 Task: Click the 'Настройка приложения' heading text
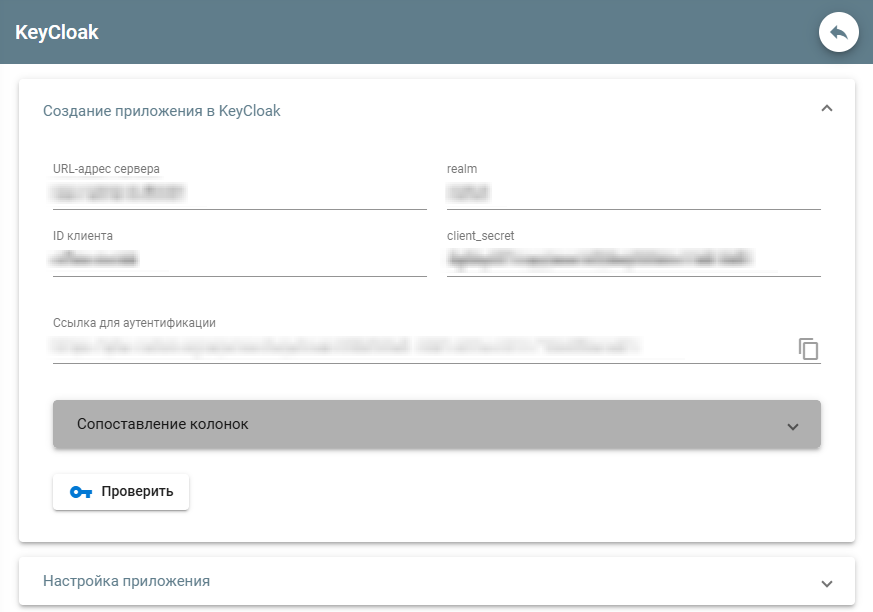pyautogui.click(x=126, y=581)
